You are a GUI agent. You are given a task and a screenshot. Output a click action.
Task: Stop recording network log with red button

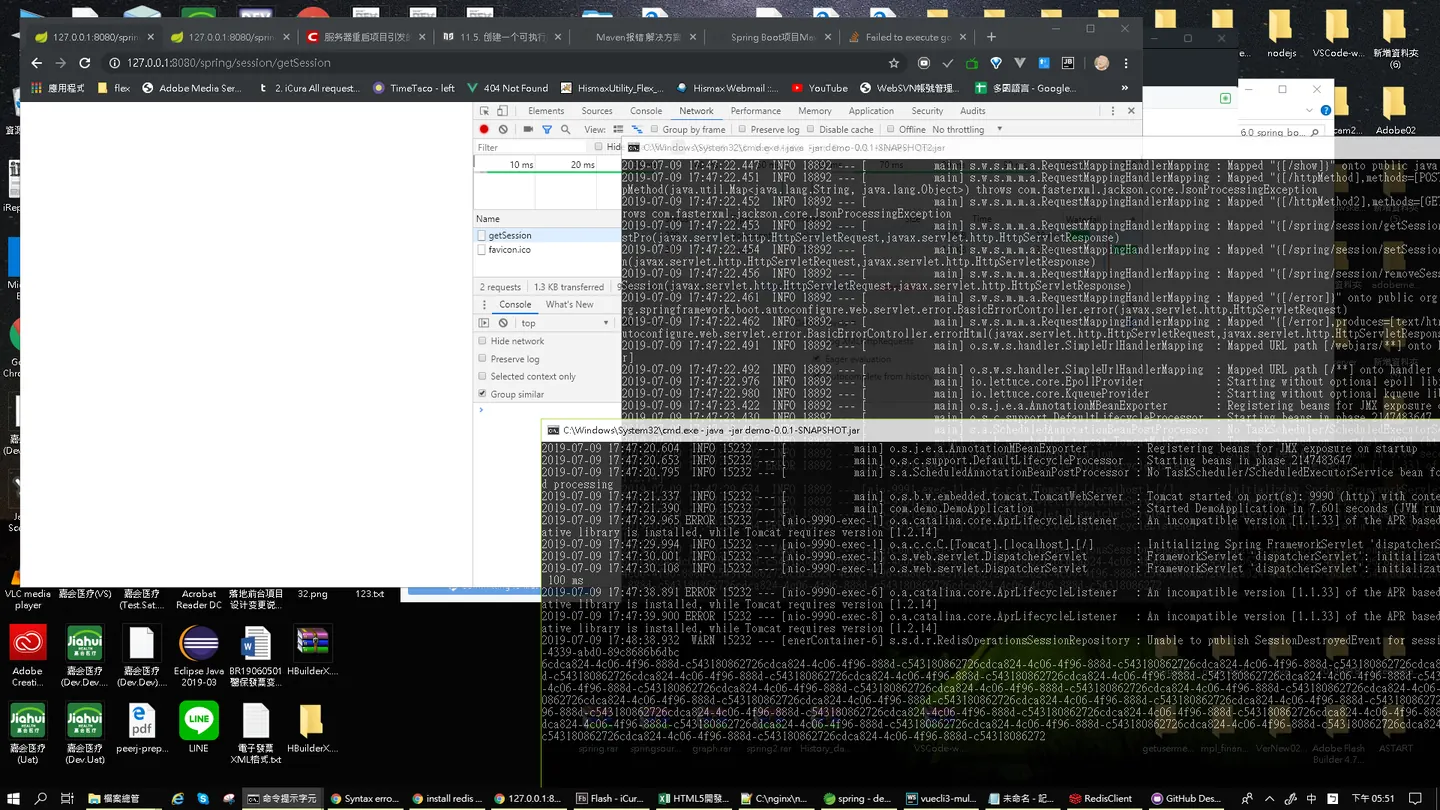(x=484, y=129)
